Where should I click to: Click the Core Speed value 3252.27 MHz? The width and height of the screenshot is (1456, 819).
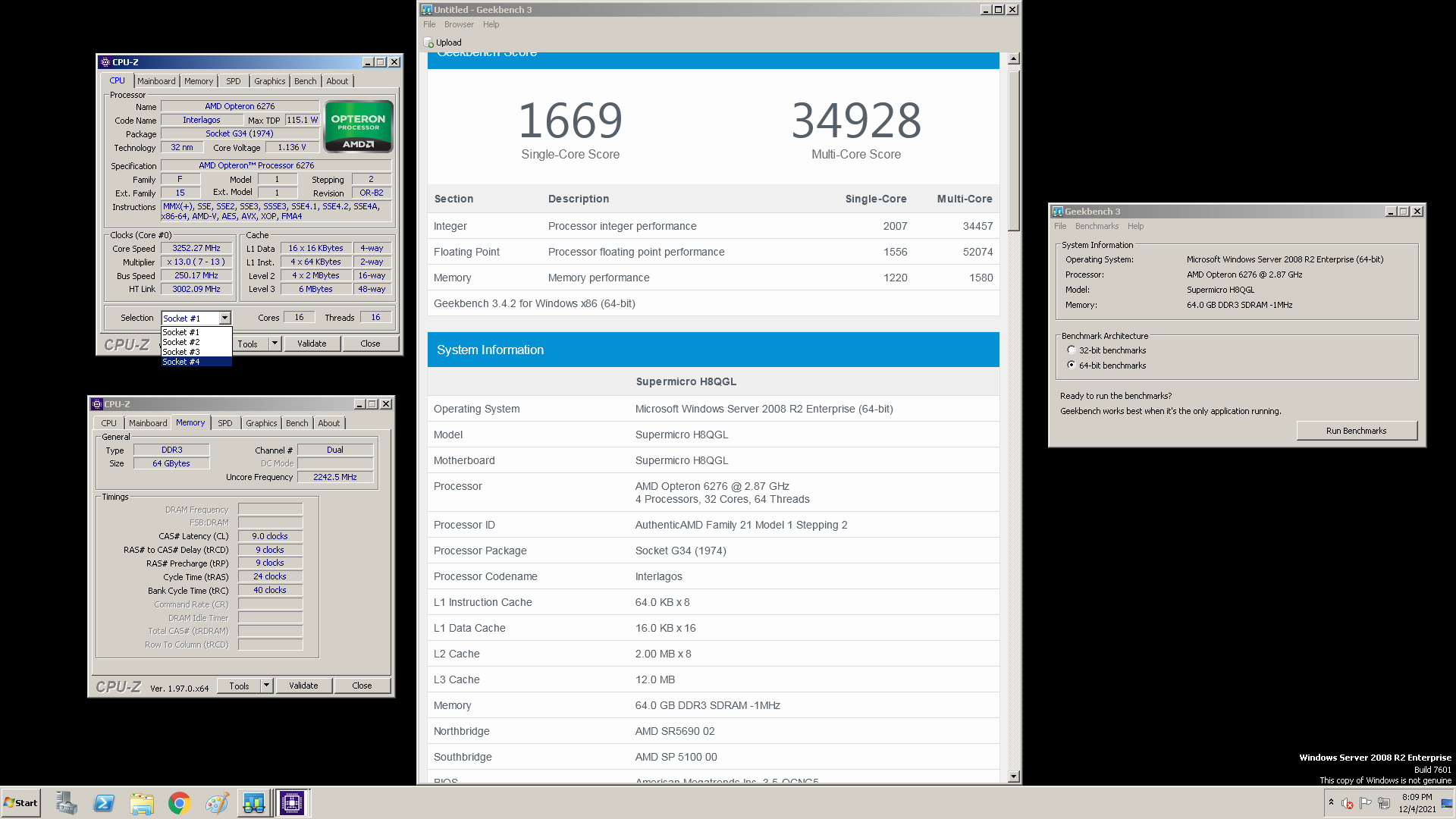[196, 248]
